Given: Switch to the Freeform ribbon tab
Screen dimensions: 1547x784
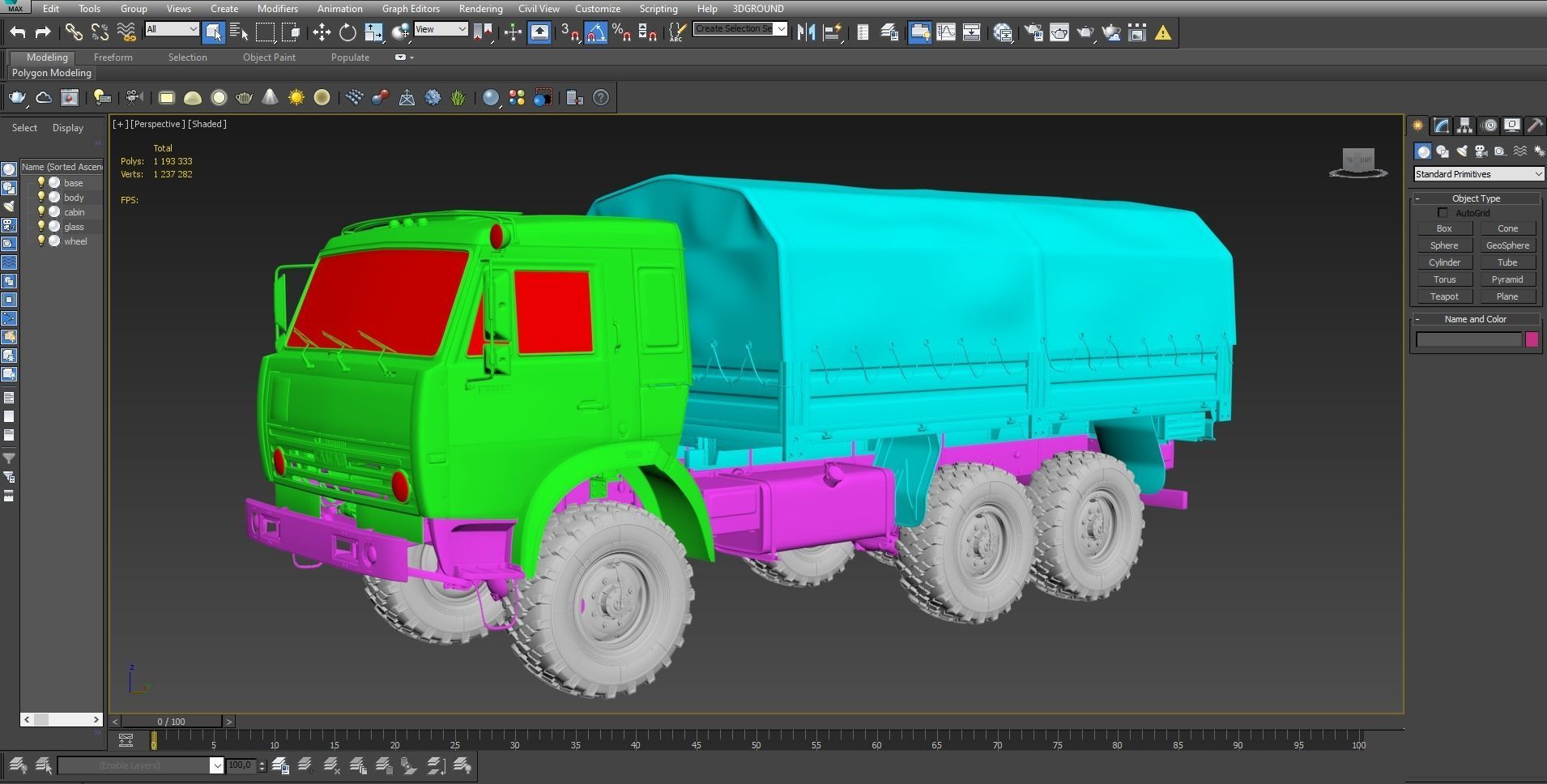Looking at the screenshot, I should pyautogui.click(x=113, y=58).
